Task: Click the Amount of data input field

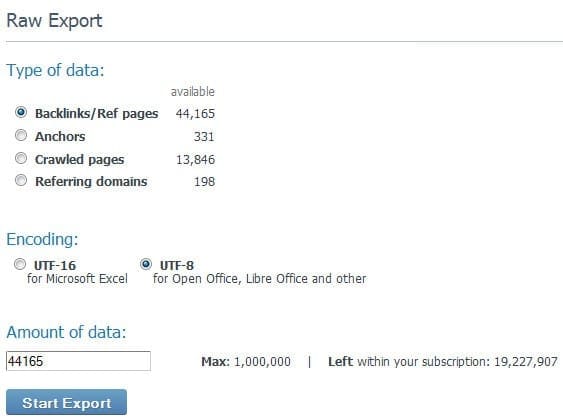Action: coord(78,361)
